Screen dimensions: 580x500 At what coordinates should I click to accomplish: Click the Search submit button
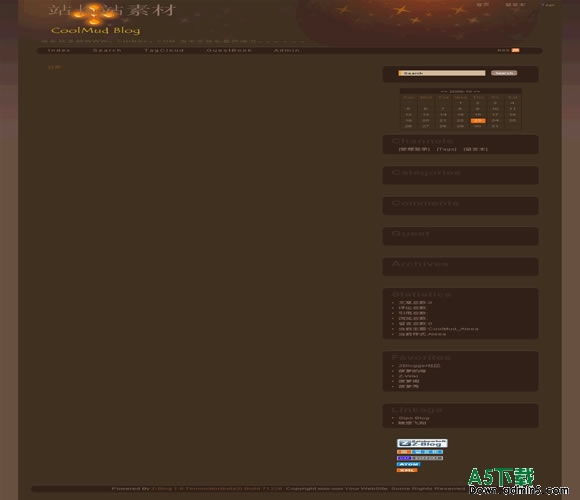(x=504, y=73)
